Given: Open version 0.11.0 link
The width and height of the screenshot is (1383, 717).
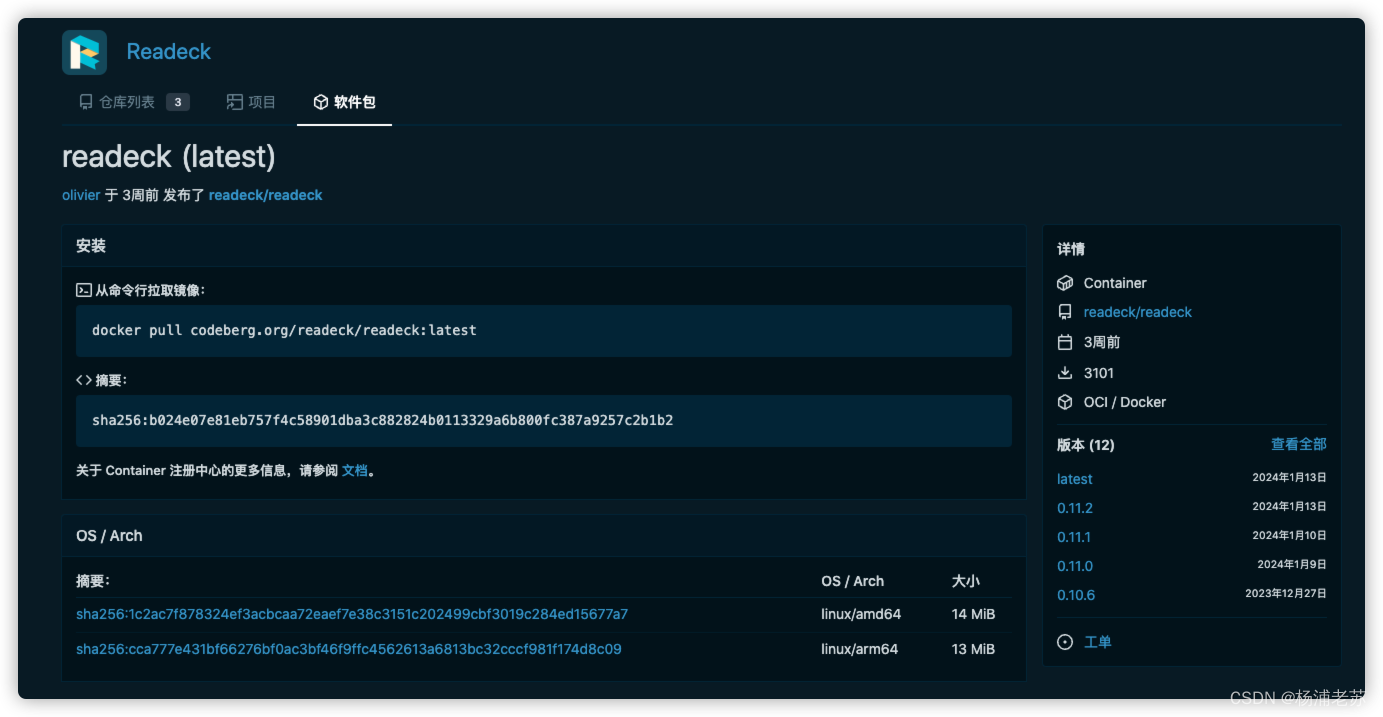Looking at the screenshot, I should [1075, 566].
